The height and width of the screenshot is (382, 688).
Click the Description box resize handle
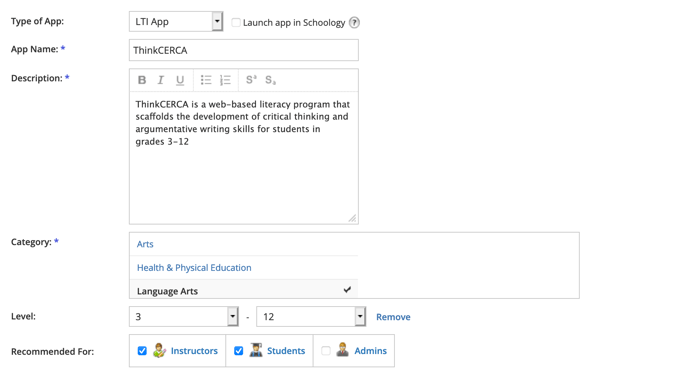[352, 218]
